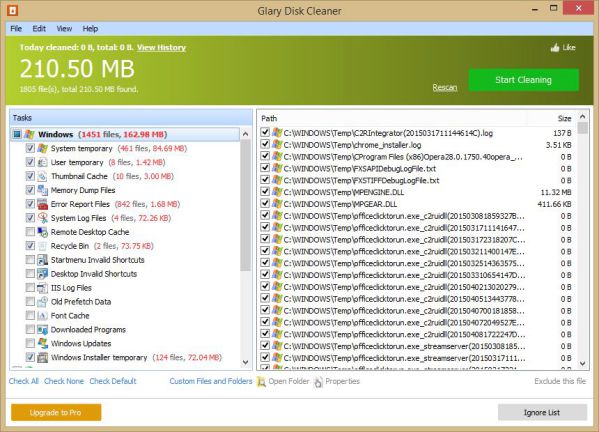Toggle Thumbnail Cache checkbox
Image resolution: width=599 pixels, height=432 pixels.
click(x=30, y=176)
